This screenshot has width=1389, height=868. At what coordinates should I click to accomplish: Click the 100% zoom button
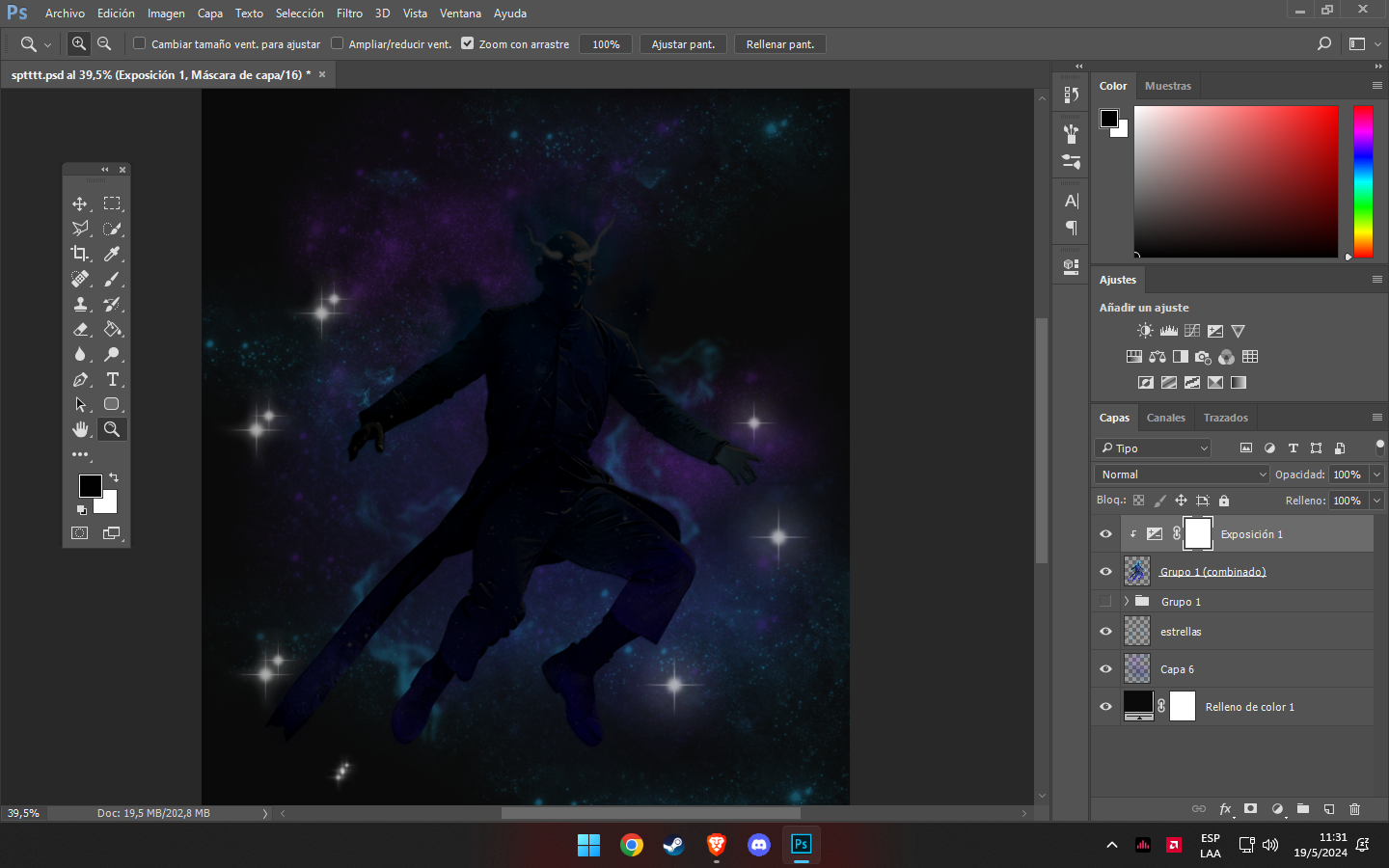pos(606,44)
